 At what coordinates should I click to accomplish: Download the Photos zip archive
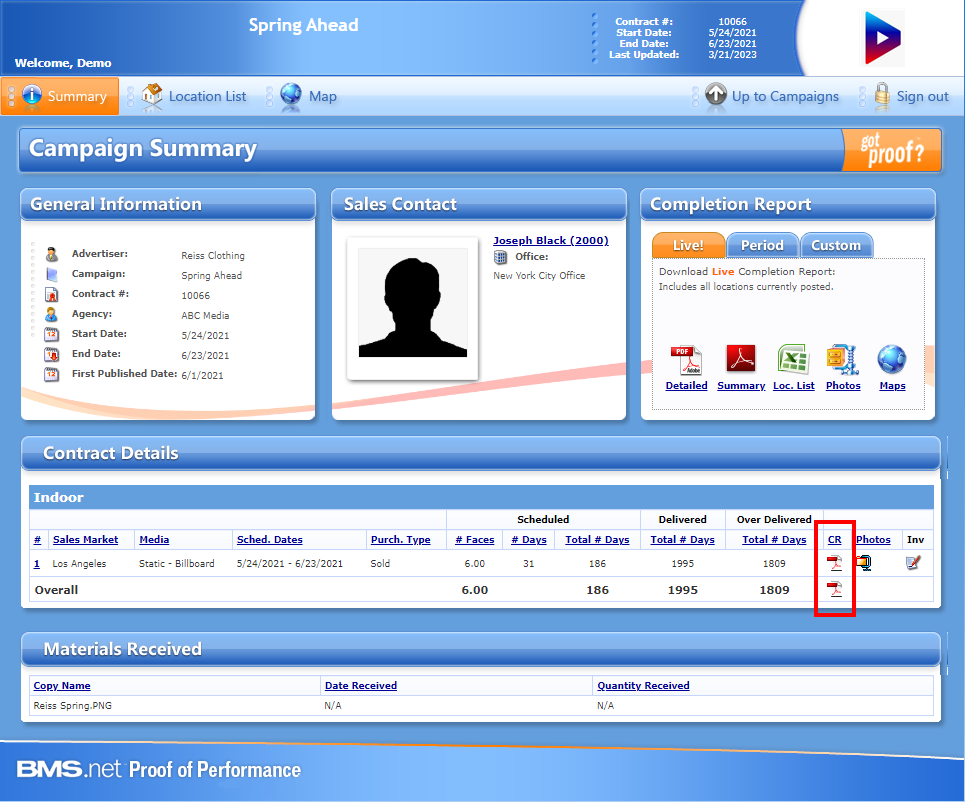tap(843, 361)
